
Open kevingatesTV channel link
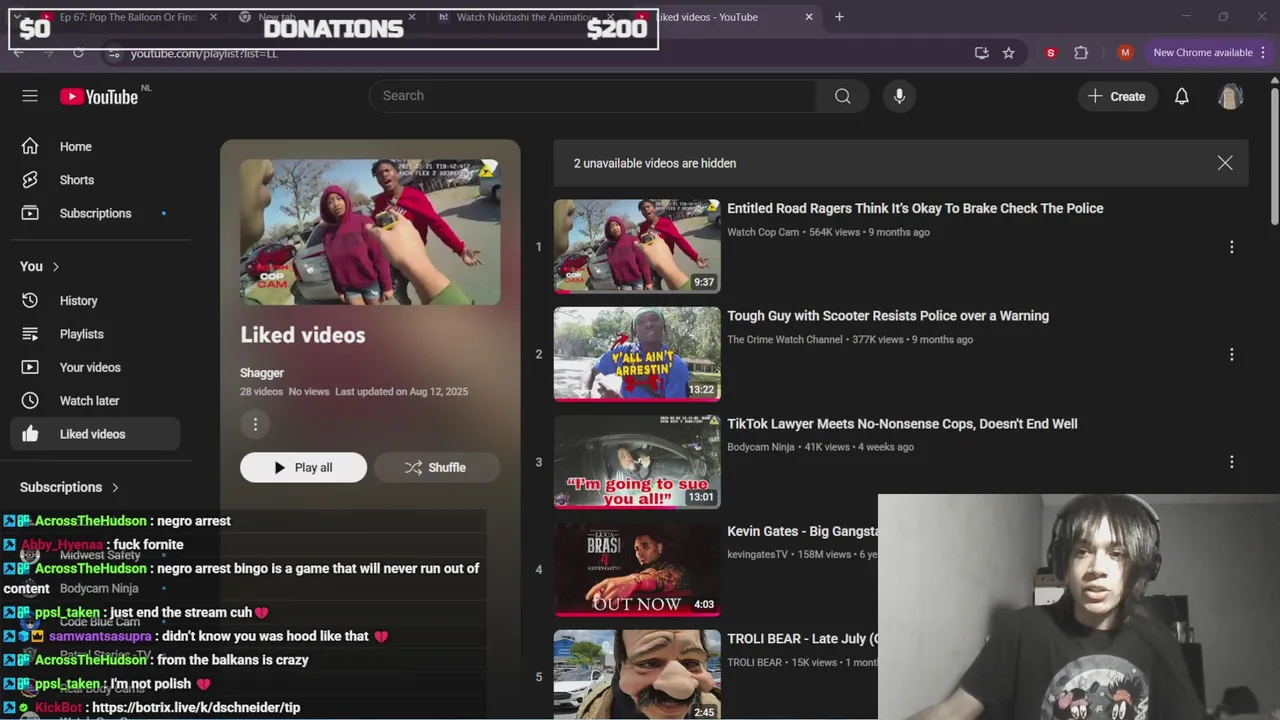point(757,554)
